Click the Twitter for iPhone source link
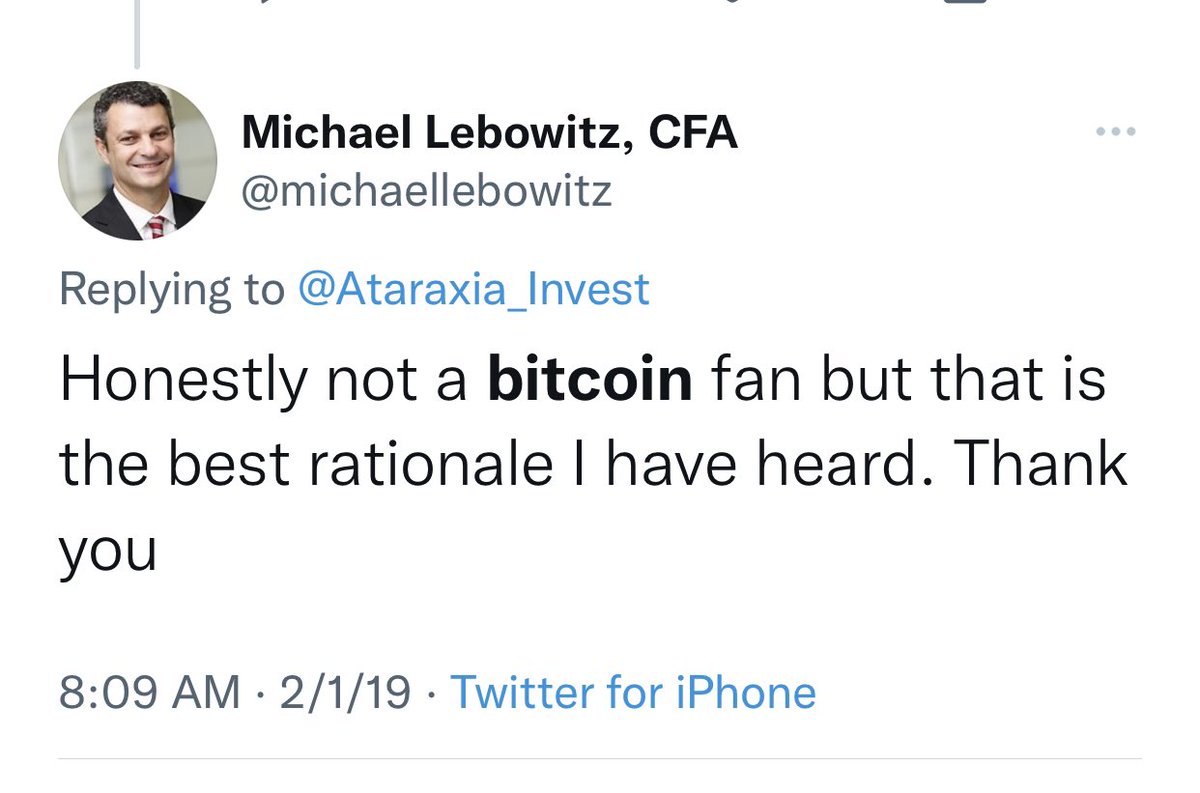 click(633, 692)
